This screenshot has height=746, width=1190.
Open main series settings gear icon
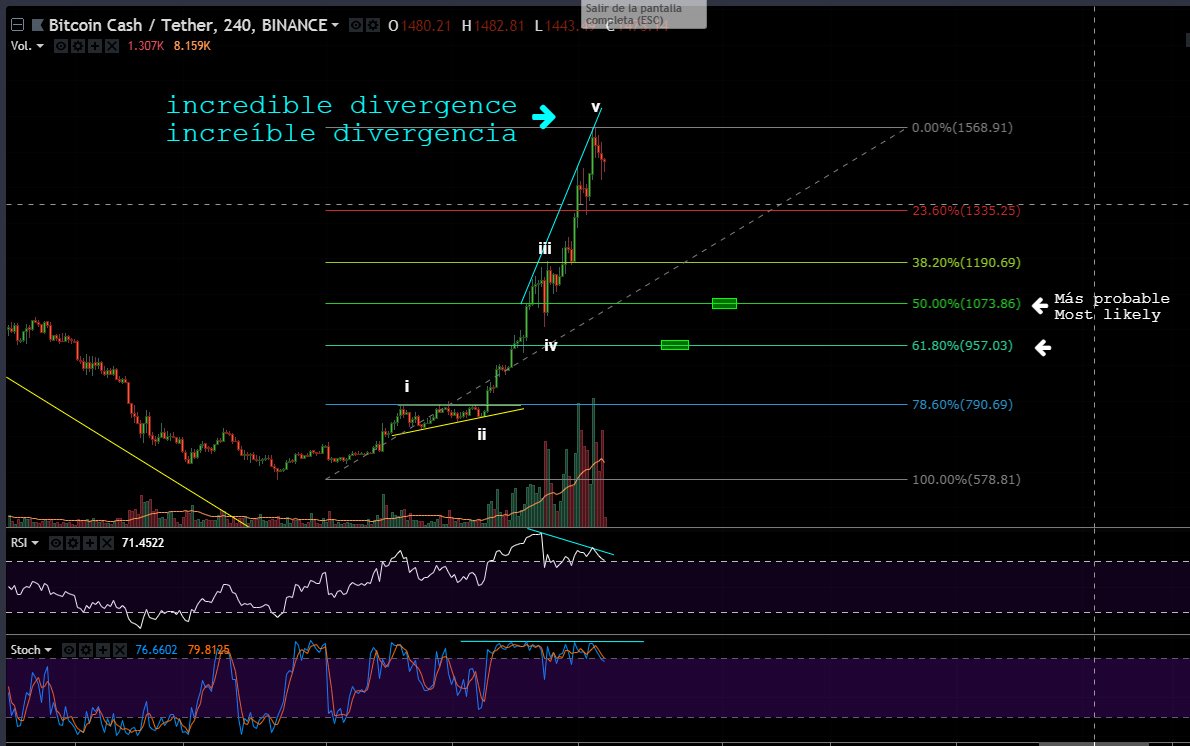(373, 25)
